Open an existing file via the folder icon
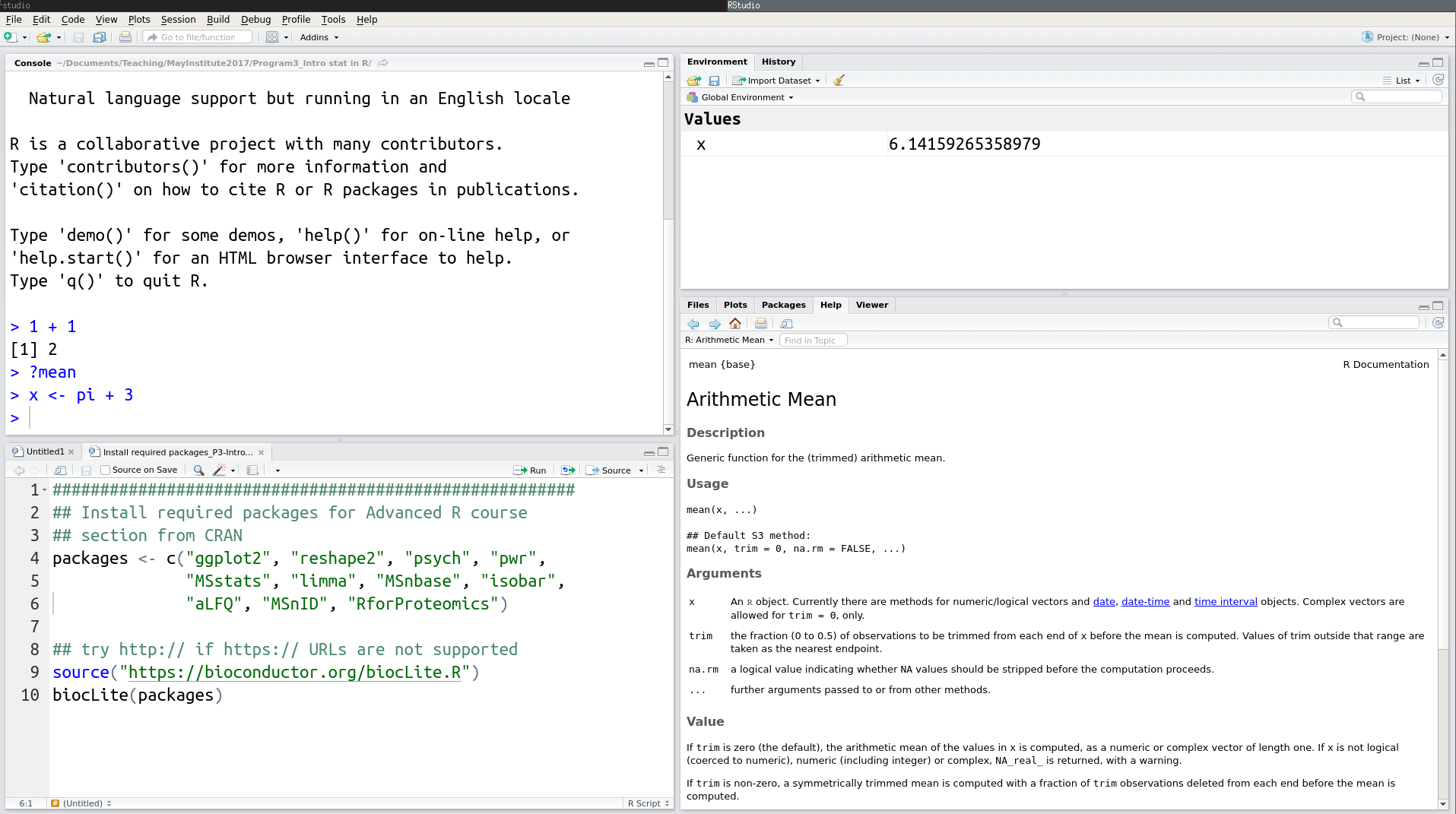1456x814 pixels. (44, 37)
